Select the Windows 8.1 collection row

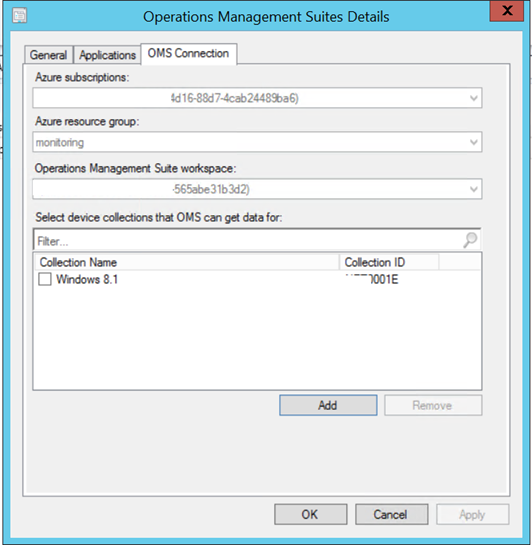[257, 279]
